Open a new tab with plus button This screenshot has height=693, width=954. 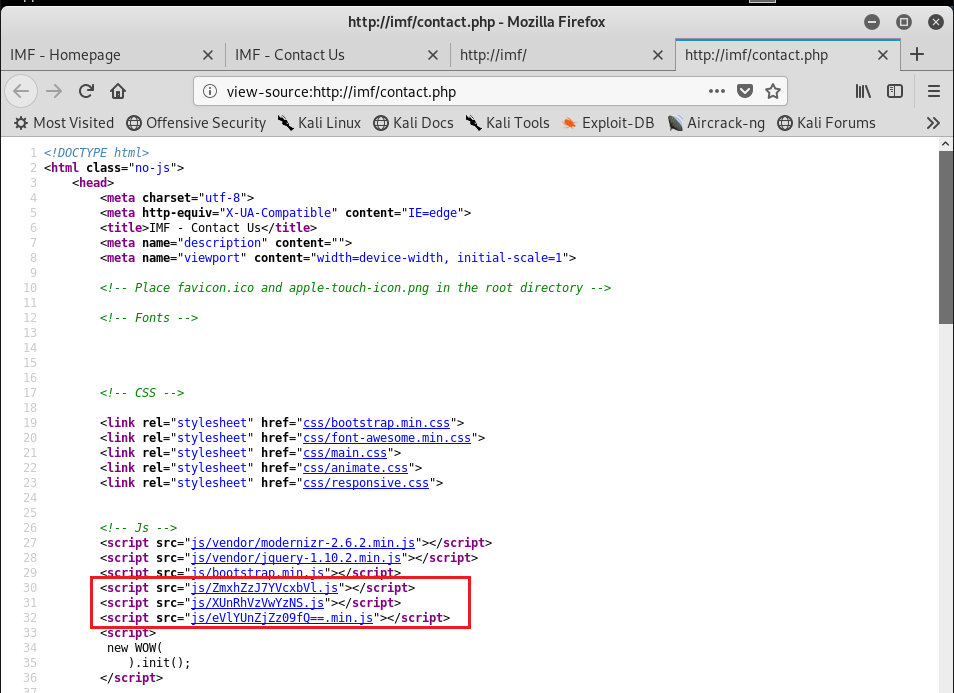pyautogui.click(x=917, y=54)
